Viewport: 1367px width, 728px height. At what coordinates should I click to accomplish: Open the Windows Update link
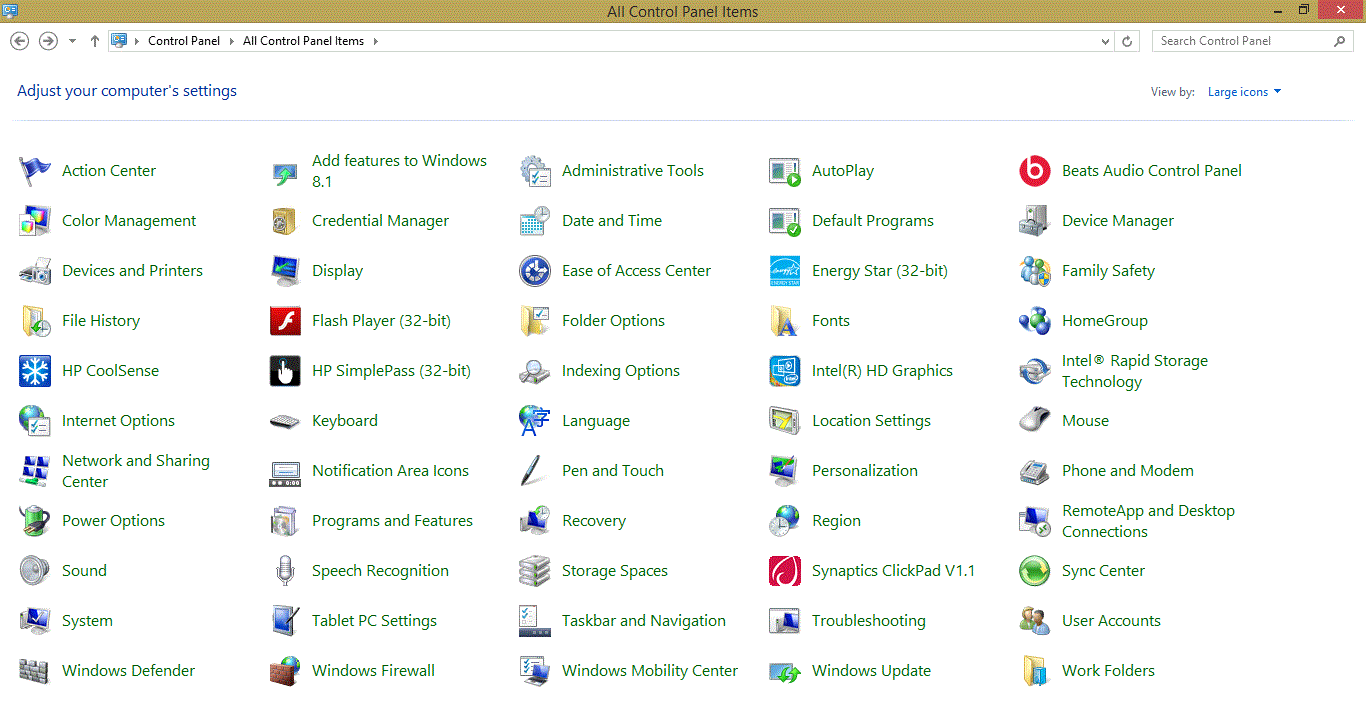871,671
